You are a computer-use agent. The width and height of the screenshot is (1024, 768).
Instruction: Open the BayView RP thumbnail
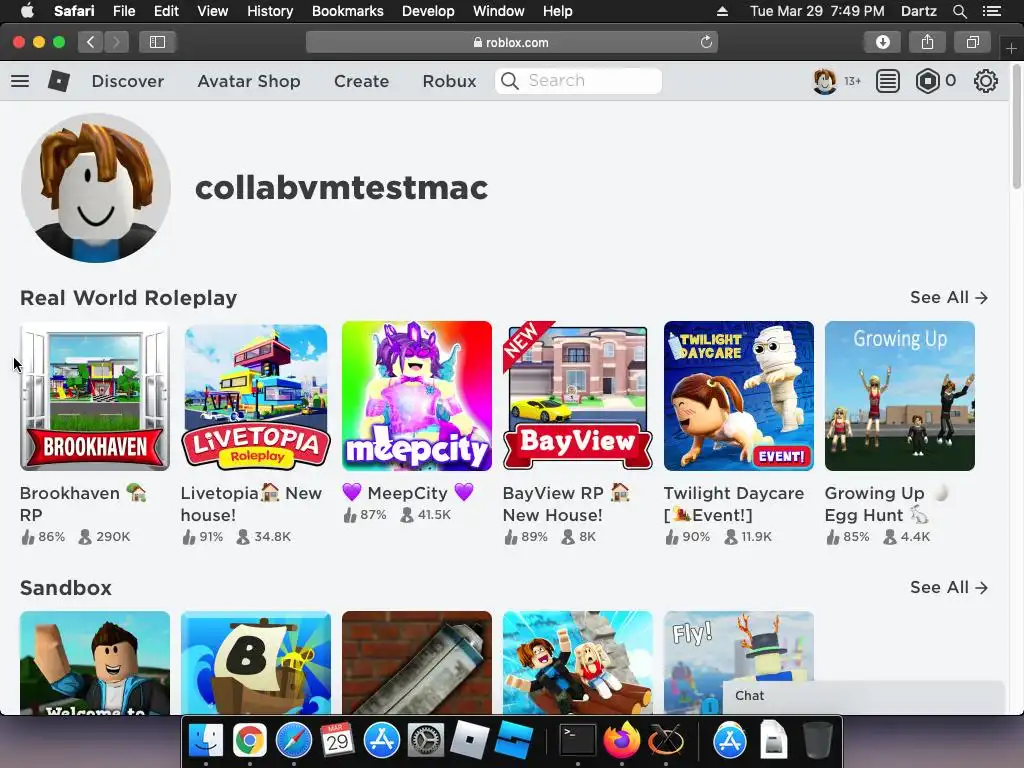pos(577,396)
